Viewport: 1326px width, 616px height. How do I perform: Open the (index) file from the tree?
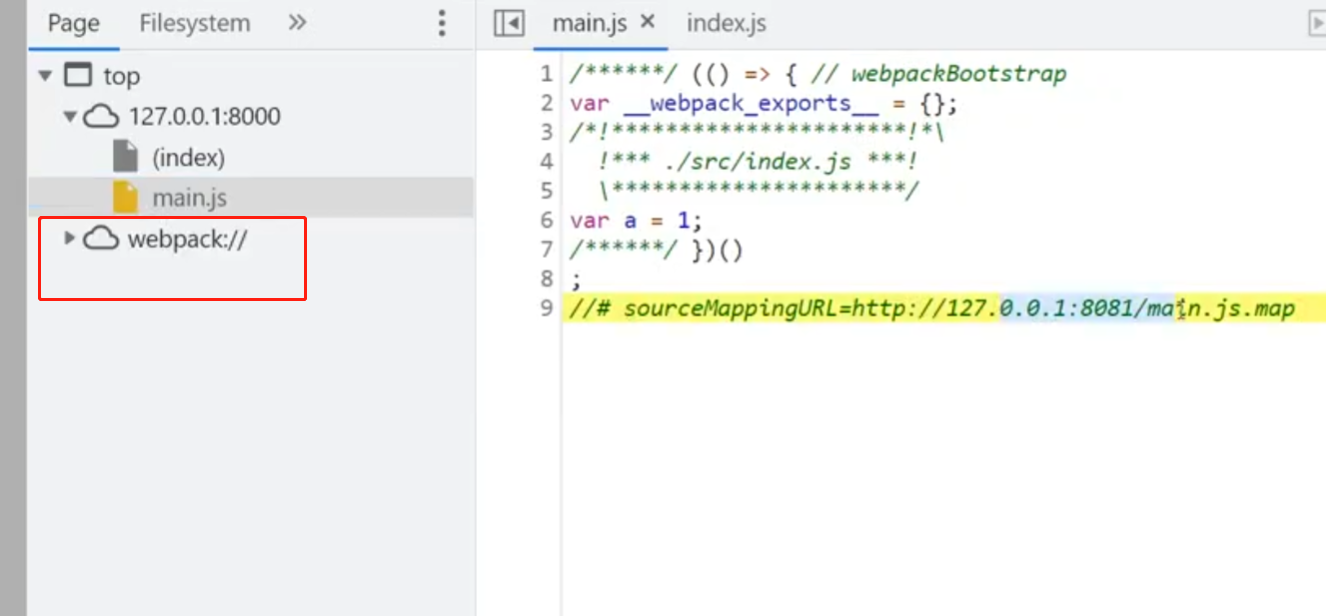188,158
